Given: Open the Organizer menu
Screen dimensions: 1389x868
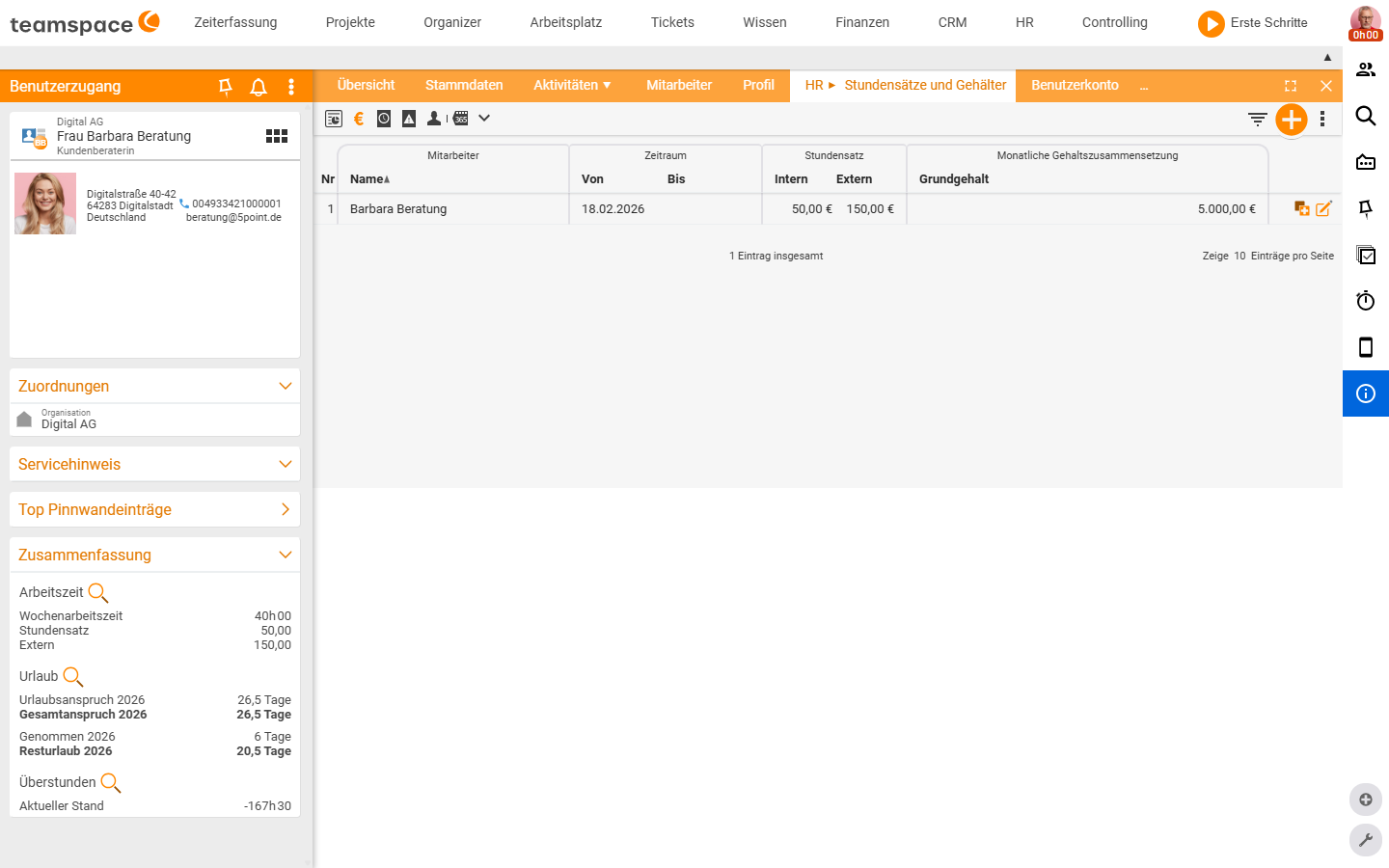Looking at the screenshot, I should coord(452,22).
